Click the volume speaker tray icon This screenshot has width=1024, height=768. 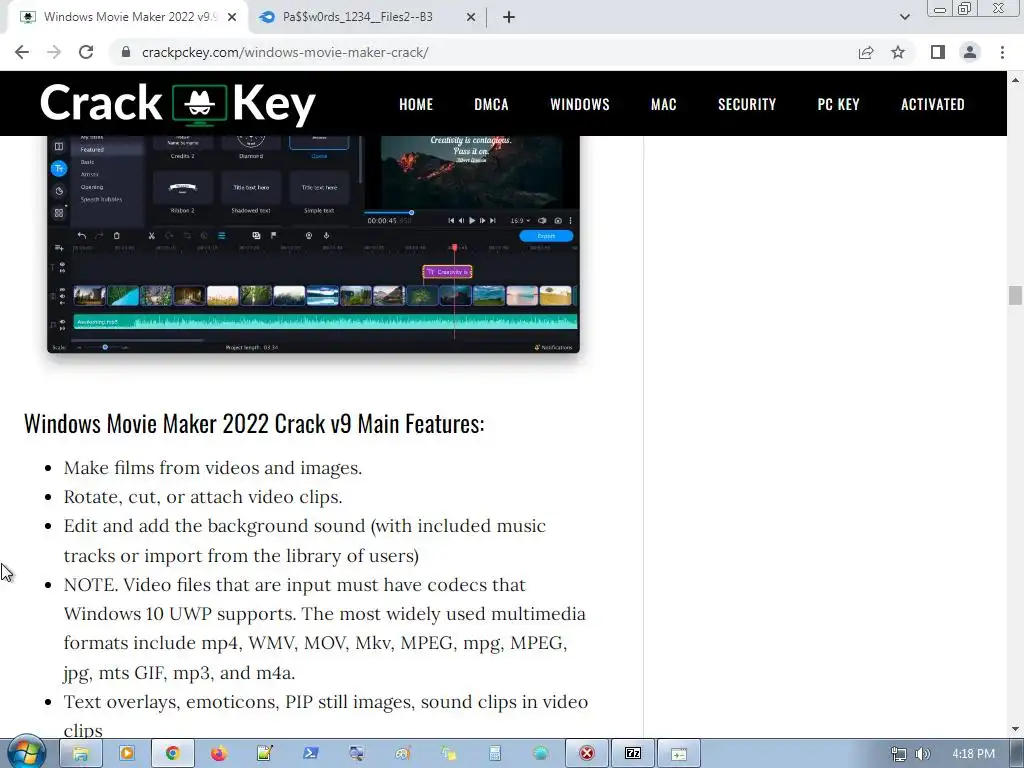922,754
